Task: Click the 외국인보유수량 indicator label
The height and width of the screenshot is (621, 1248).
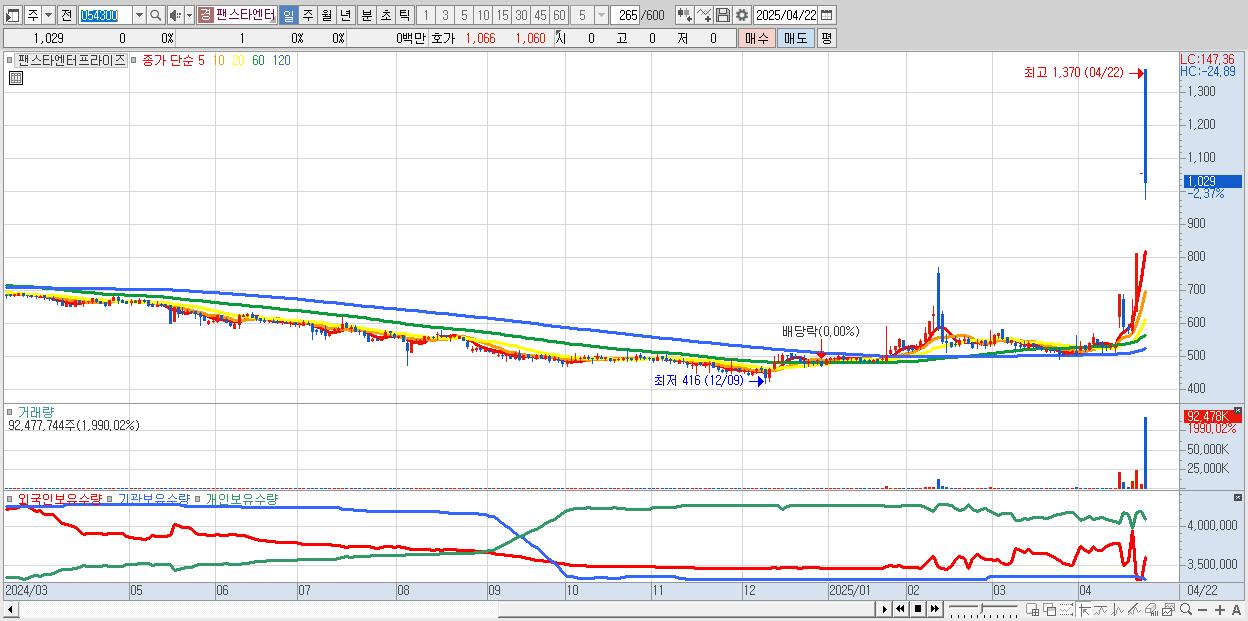Action: 60,498
